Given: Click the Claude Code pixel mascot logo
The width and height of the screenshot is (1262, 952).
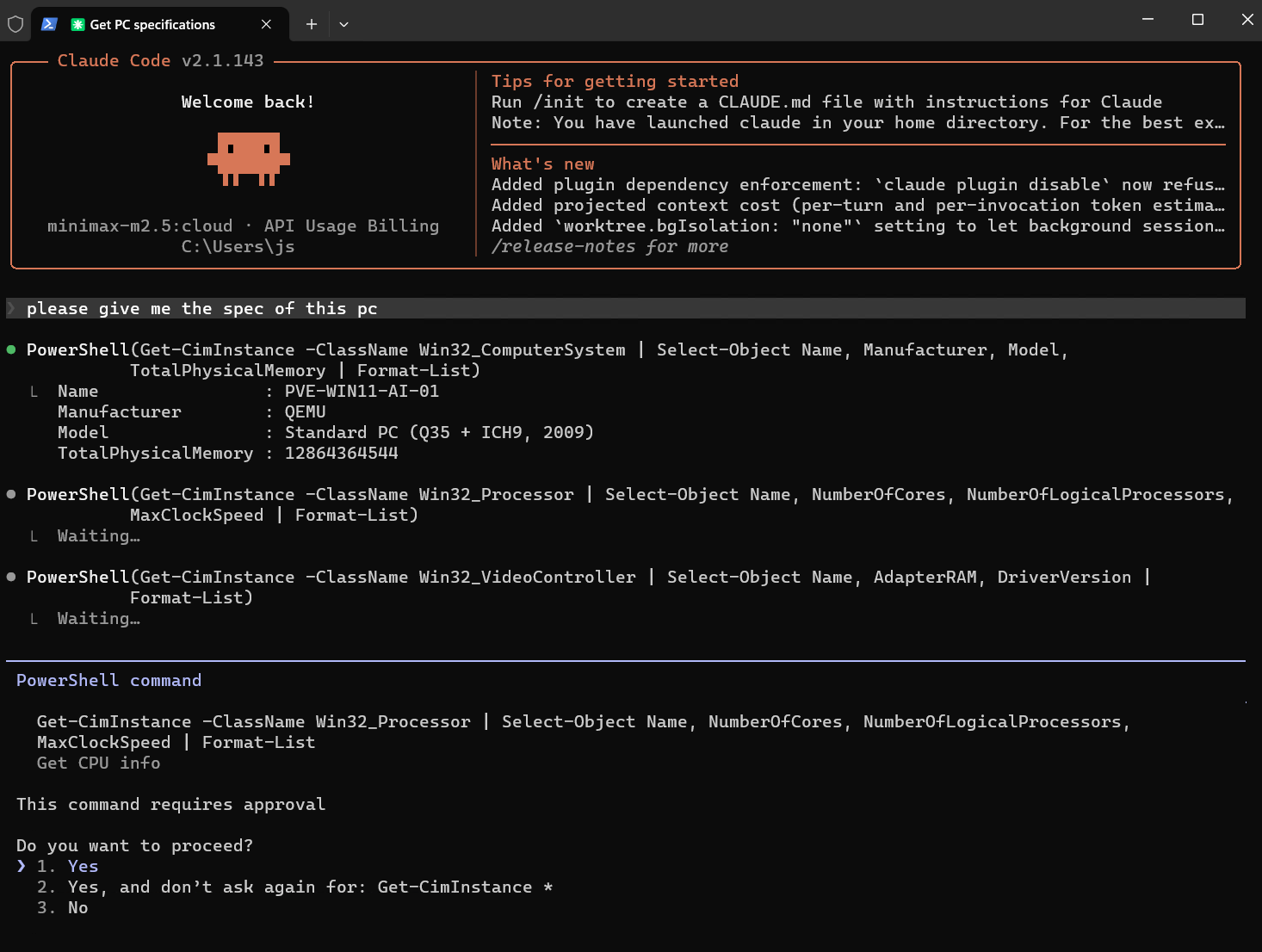Looking at the screenshot, I should point(249,159).
